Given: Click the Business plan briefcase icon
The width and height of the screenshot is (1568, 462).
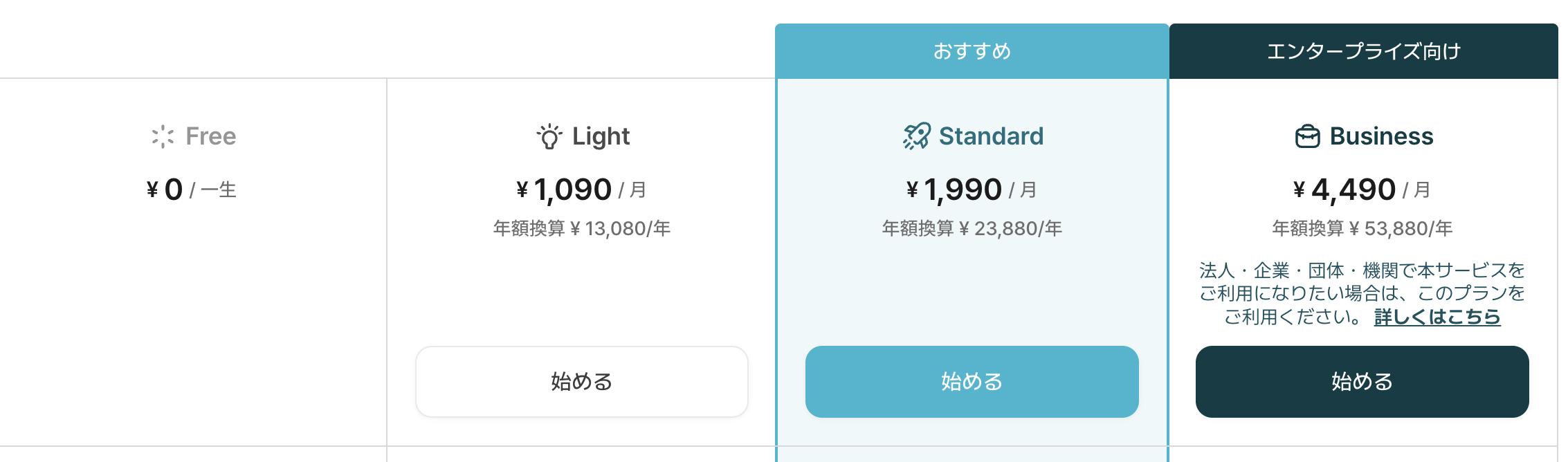Looking at the screenshot, I should pyautogui.click(x=1308, y=136).
